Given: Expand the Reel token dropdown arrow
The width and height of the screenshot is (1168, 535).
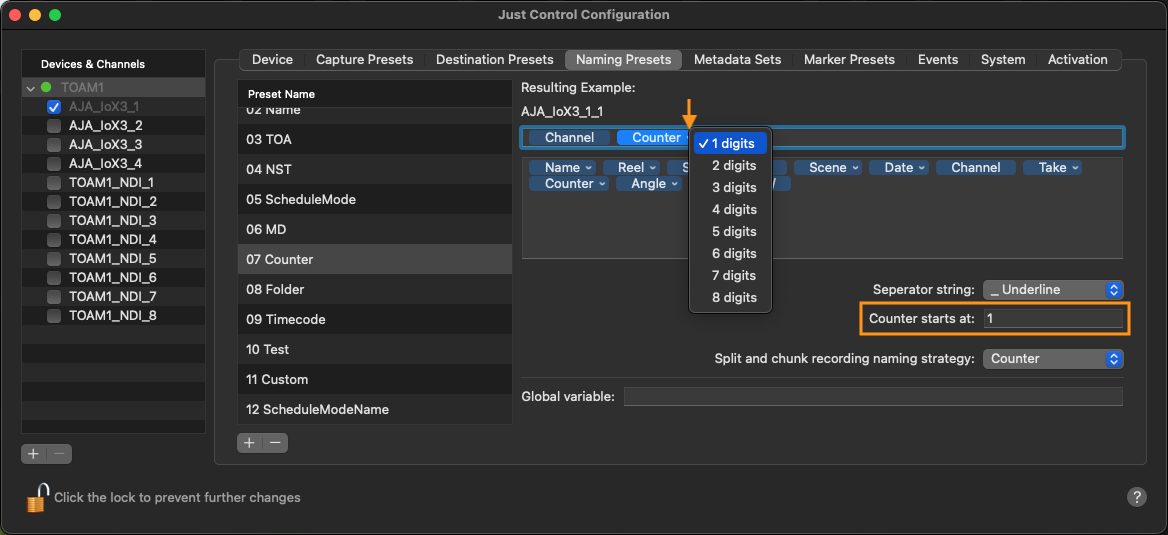Looking at the screenshot, I should pos(653,168).
